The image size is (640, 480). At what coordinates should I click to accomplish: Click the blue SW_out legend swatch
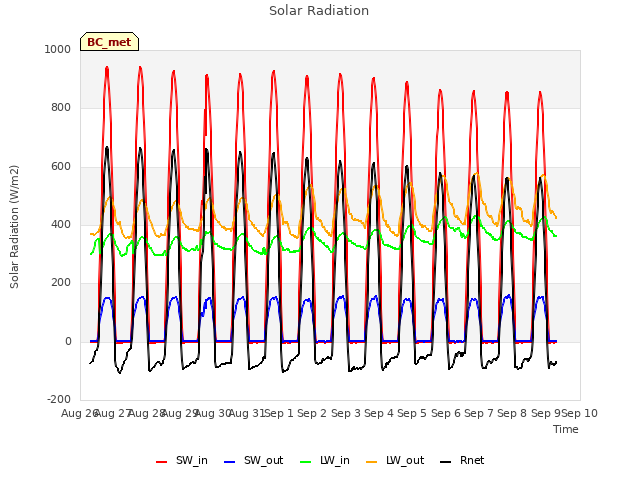click(x=230, y=462)
